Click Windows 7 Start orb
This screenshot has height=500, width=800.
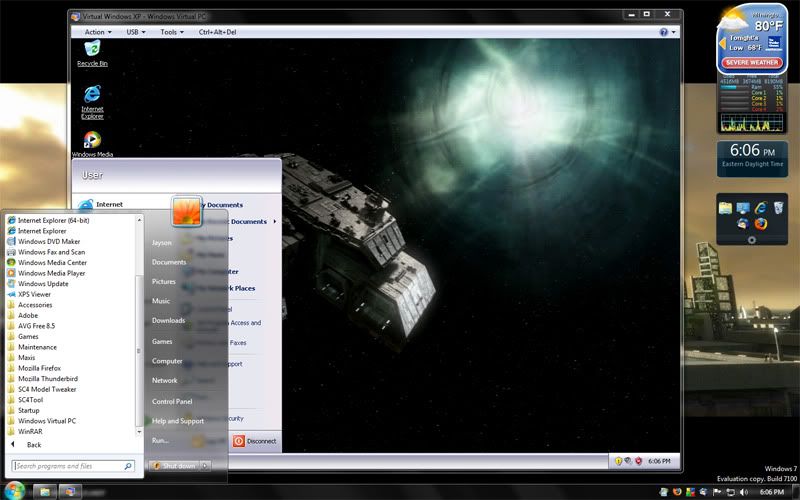[x=14, y=491]
